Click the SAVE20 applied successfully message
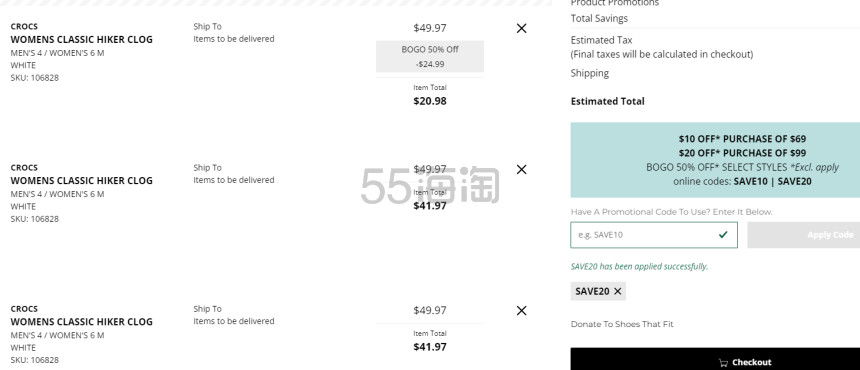 point(639,266)
